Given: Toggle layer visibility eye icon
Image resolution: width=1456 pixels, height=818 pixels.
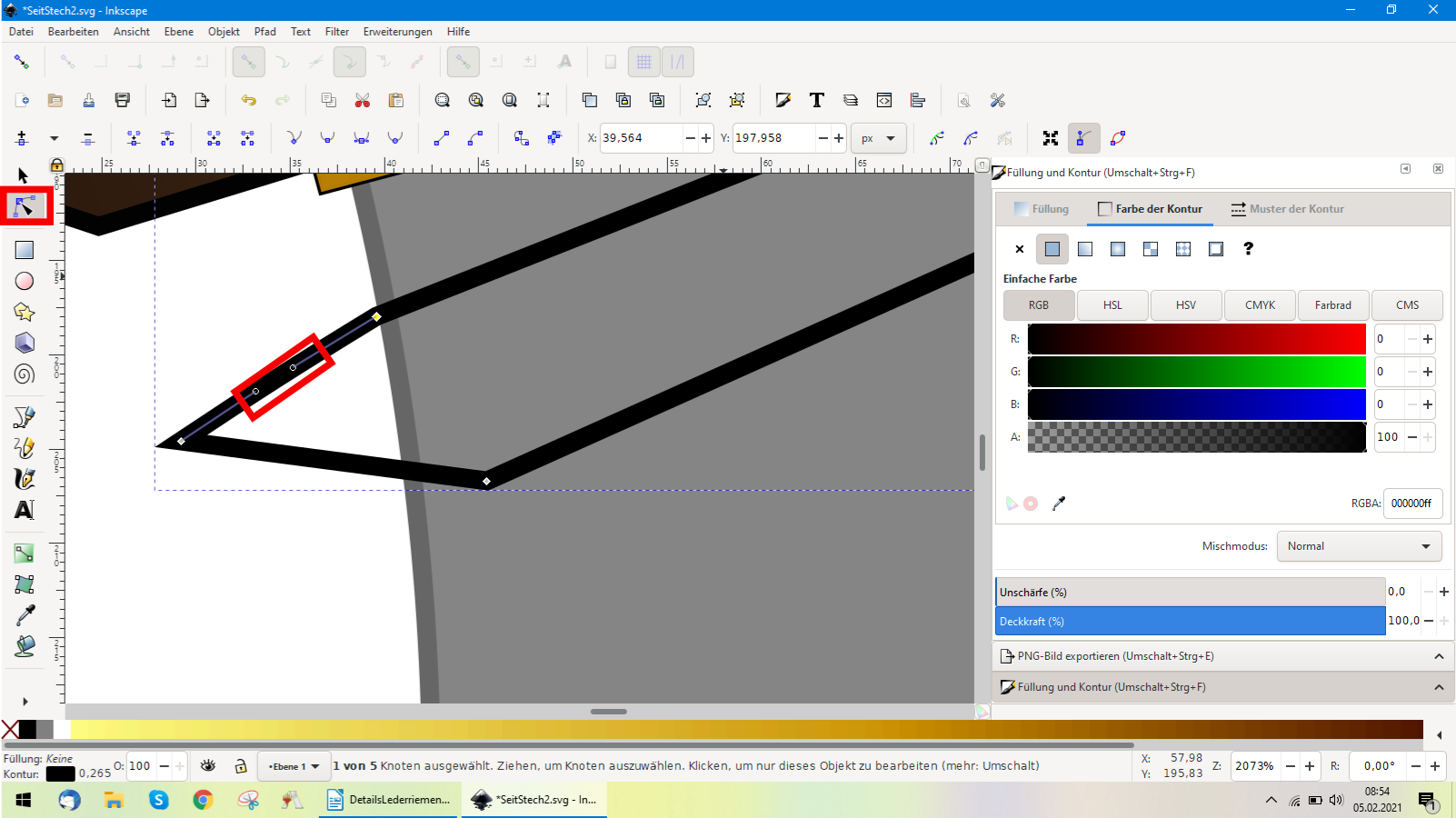Looking at the screenshot, I should 208,766.
